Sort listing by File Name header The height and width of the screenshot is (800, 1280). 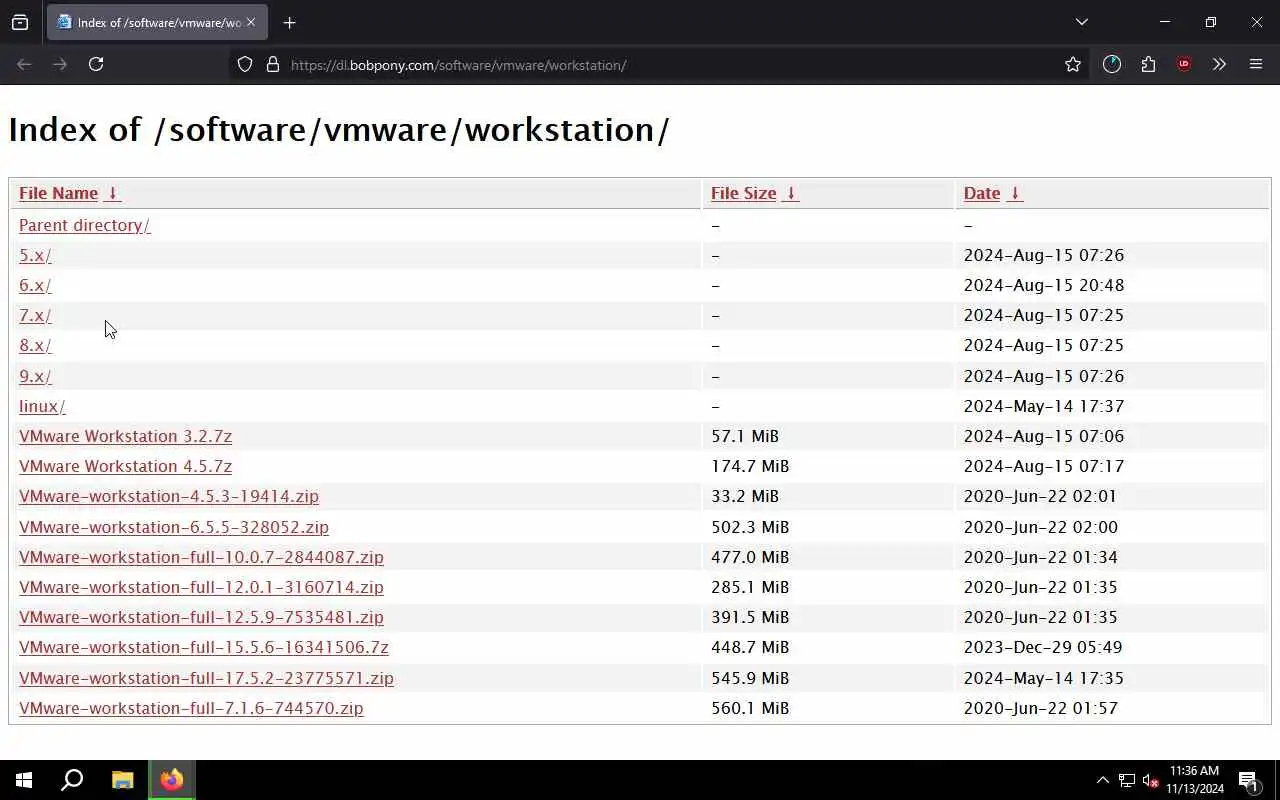pos(58,193)
